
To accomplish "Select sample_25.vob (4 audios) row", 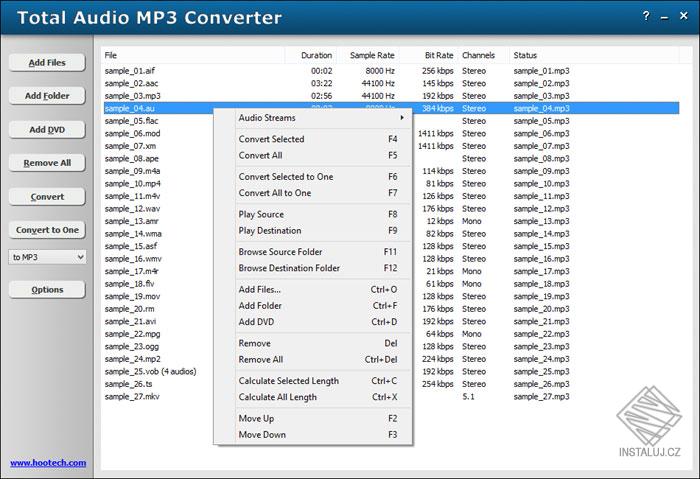I will coord(150,371).
